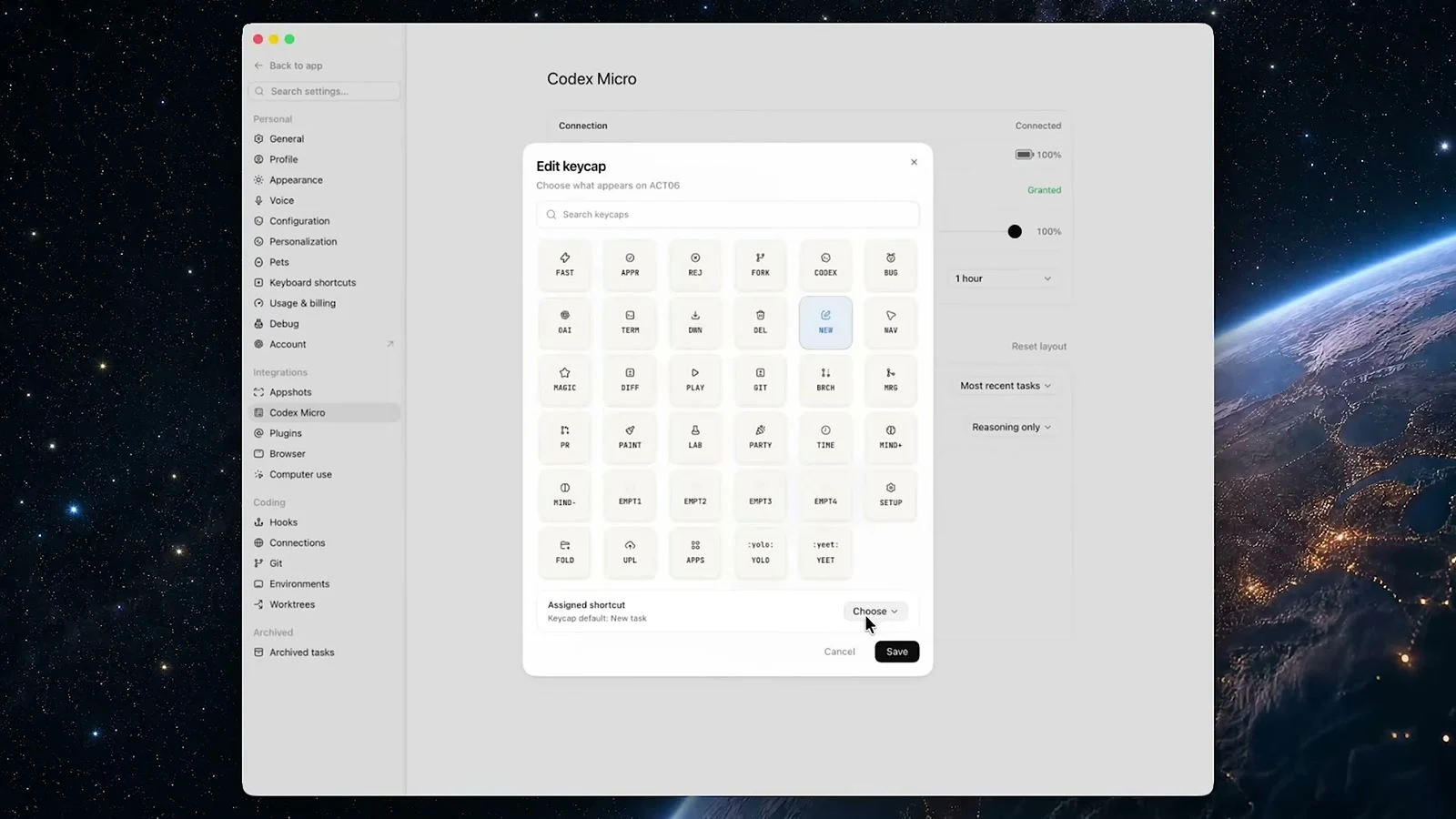Select the BUG keycap
Image resolution: width=1456 pixels, height=819 pixels.
pos(891,265)
